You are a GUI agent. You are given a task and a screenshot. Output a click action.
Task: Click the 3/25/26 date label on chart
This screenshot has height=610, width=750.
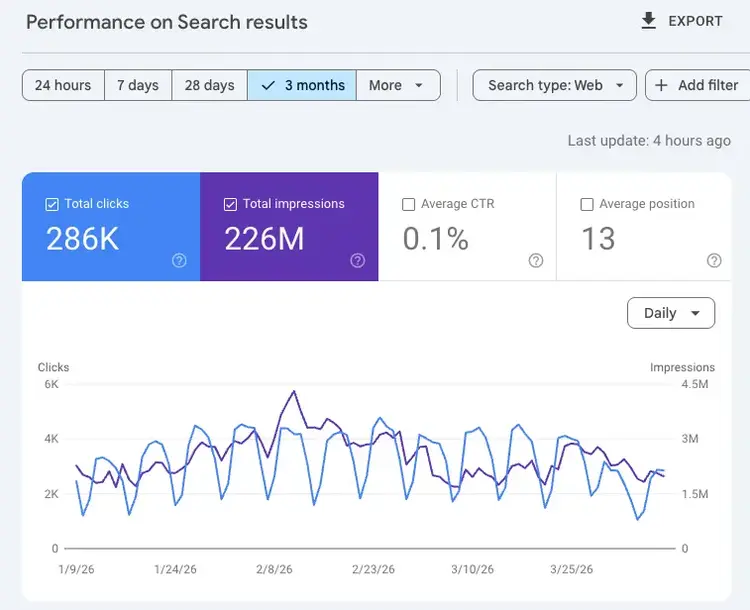click(x=571, y=569)
